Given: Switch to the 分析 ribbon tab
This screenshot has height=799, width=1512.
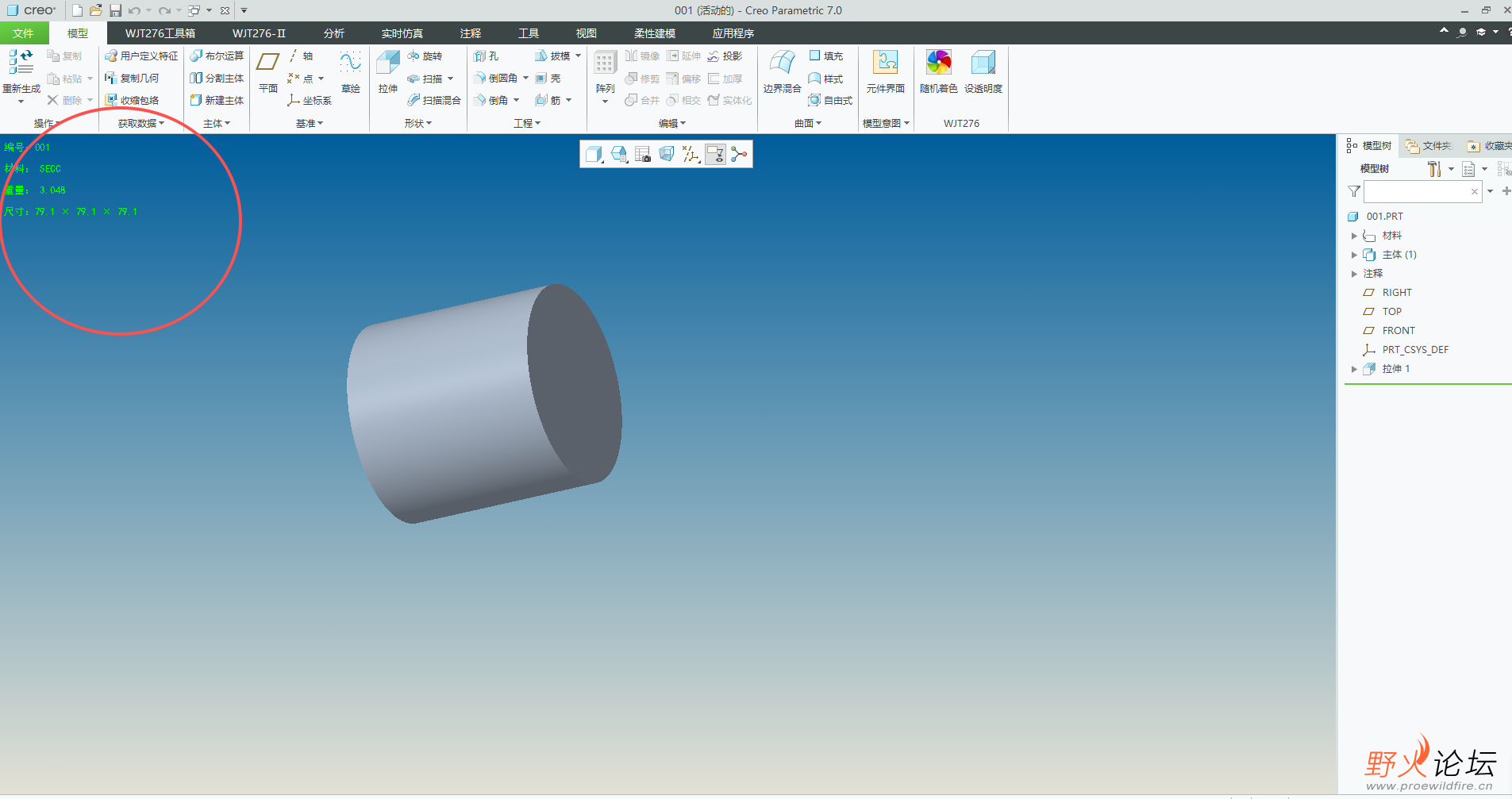Looking at the screenshot, I should pyautogui.click(x=334, y=33).
